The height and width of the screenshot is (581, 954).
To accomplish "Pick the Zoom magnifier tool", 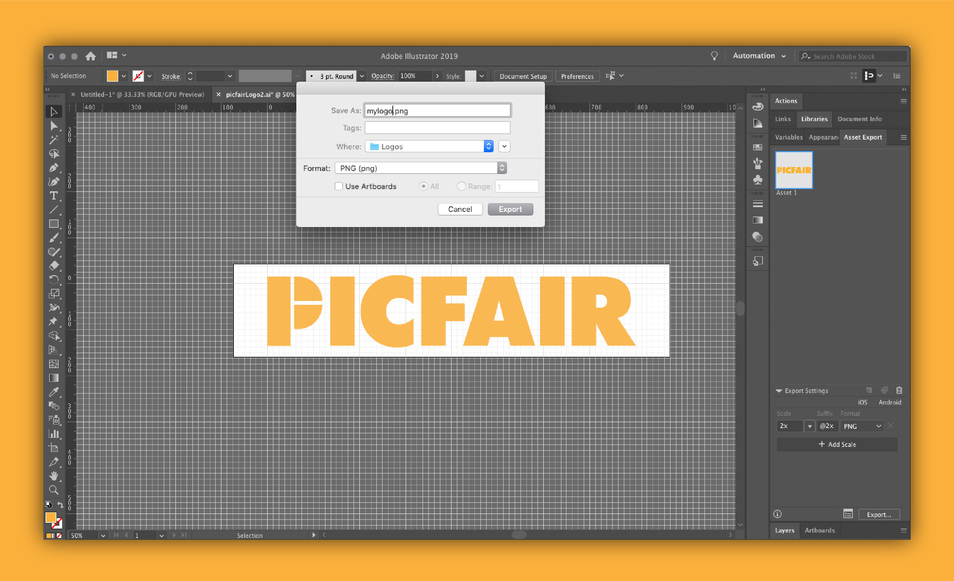I will pos(54,490).
